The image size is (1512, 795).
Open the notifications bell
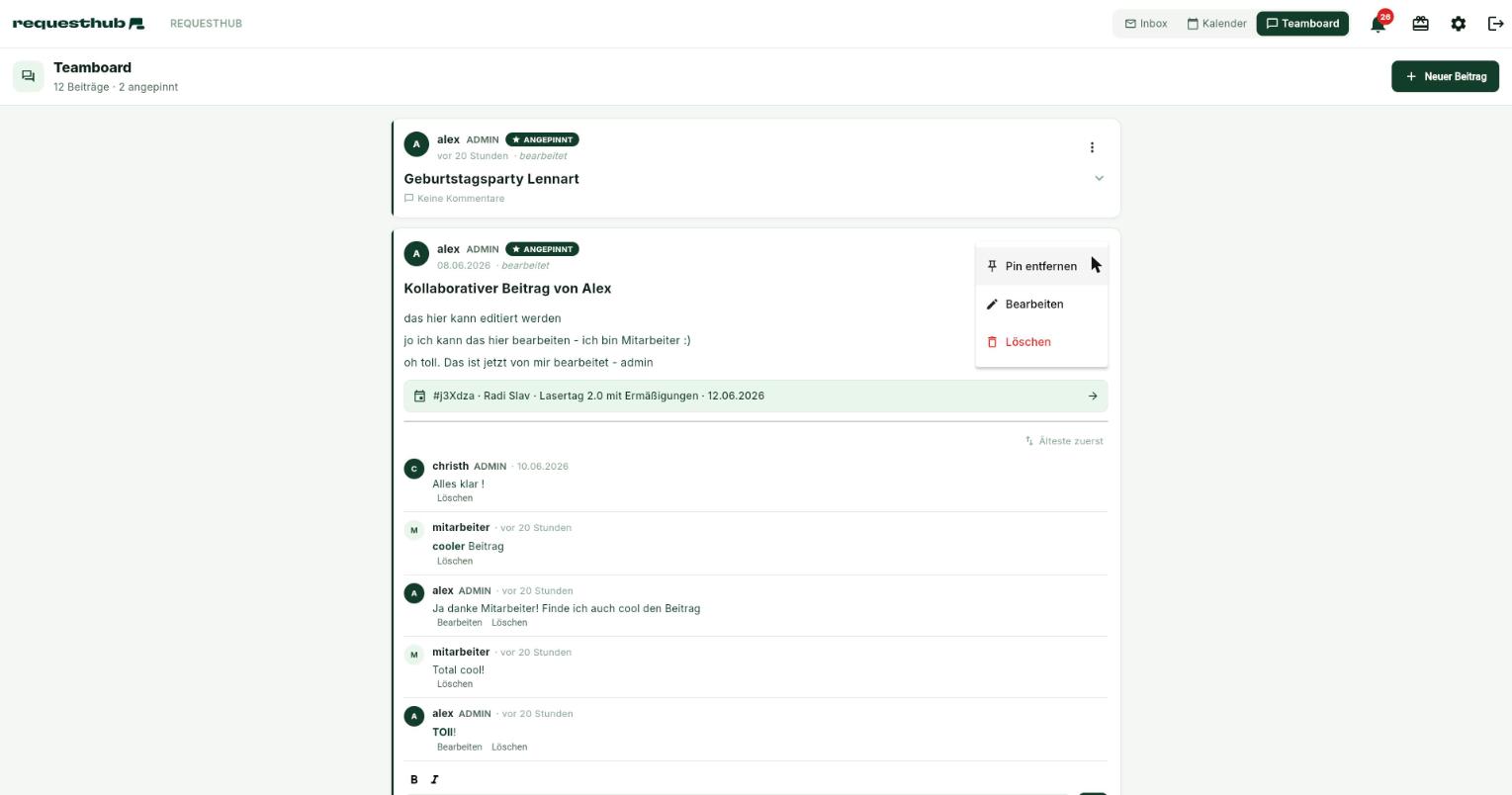coord(1378,24)
